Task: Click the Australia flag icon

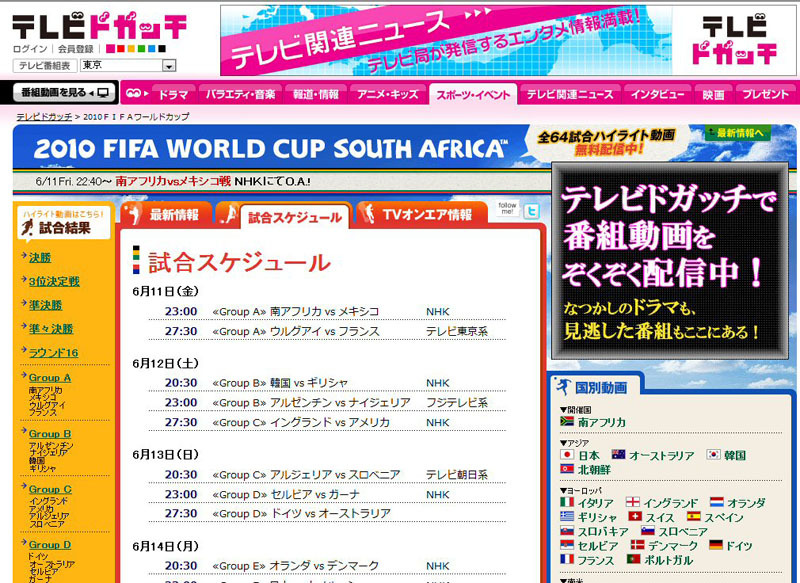Action: click(x=618, y=454)
